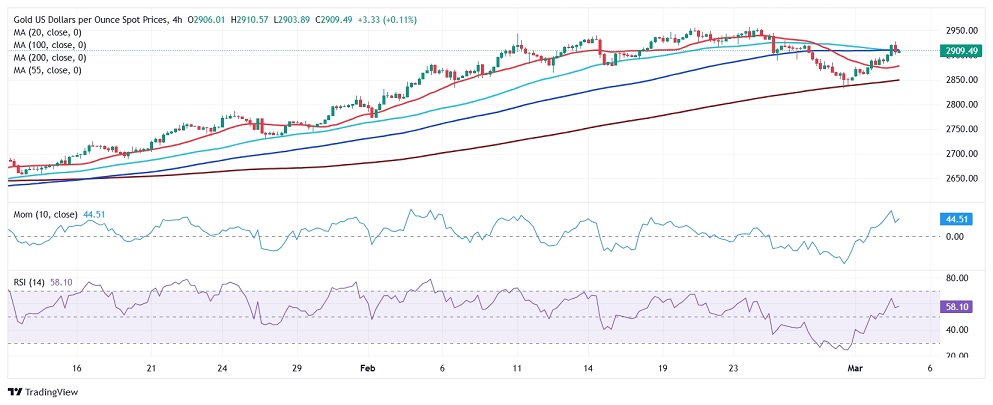This screenshot has height=405, width=993.
Task: Click the 2650.00 price axis label
Action: pos(959,179)
